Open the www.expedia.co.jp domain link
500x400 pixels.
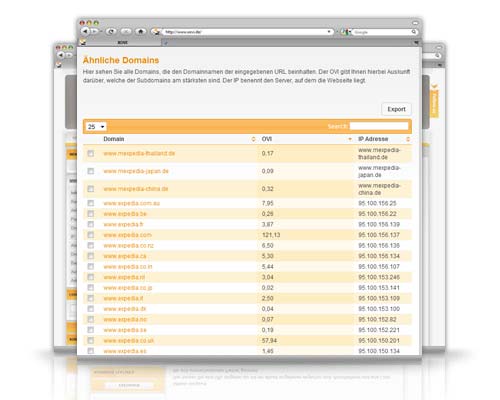click(128, 288)
